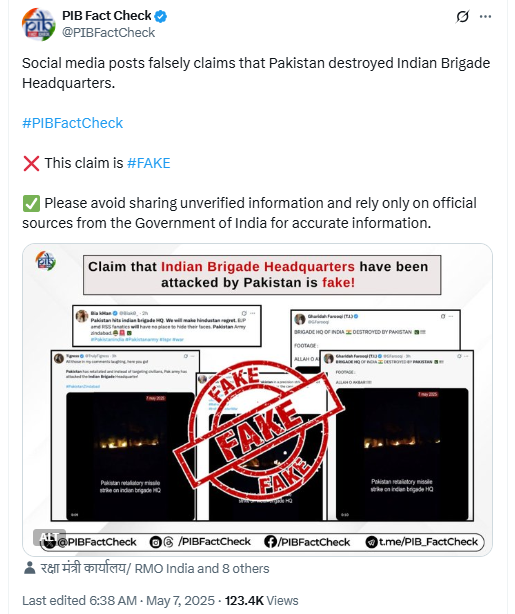Open the #PIBFactCheck hashtag
Viewport: 515px width, 614px height.
(72, 123)
